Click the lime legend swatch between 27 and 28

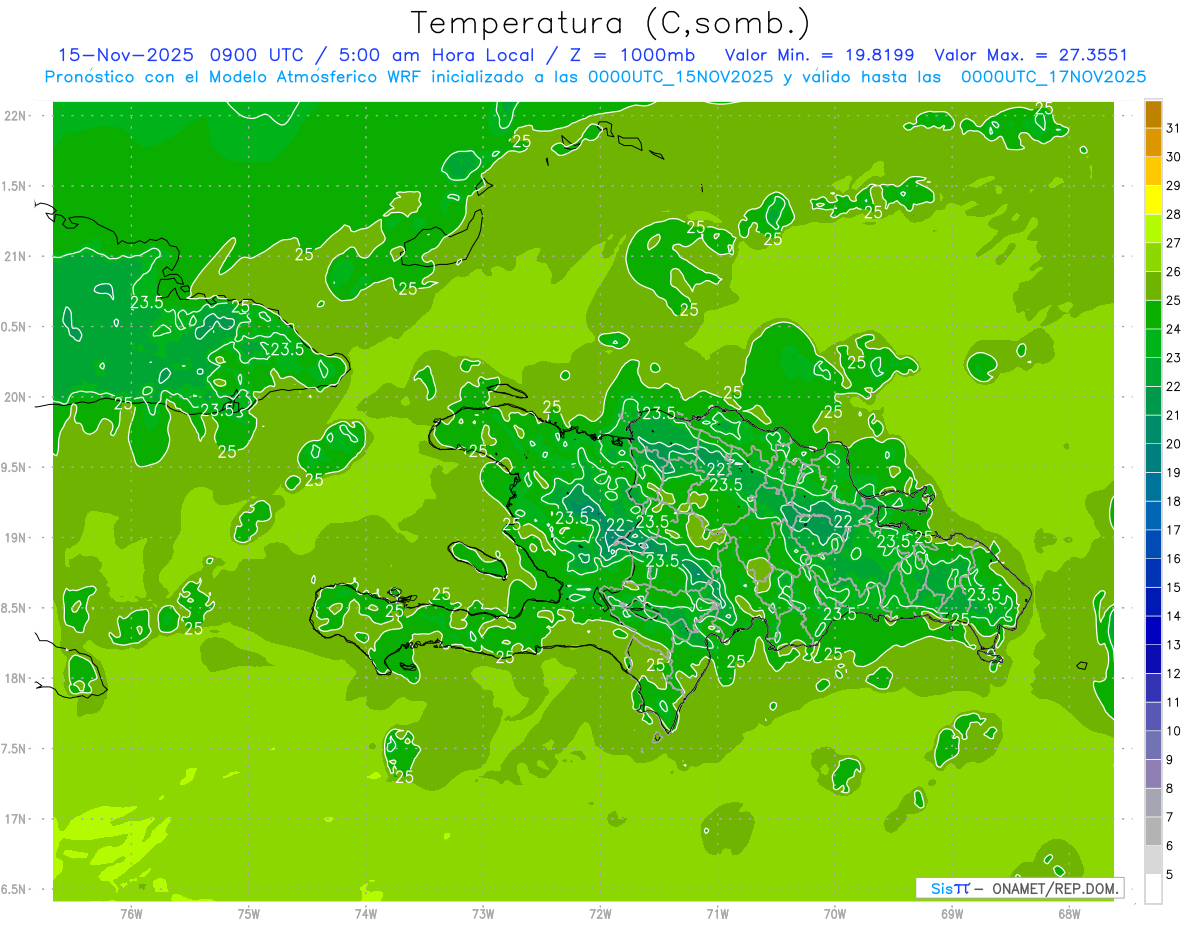pos(1153,229)
